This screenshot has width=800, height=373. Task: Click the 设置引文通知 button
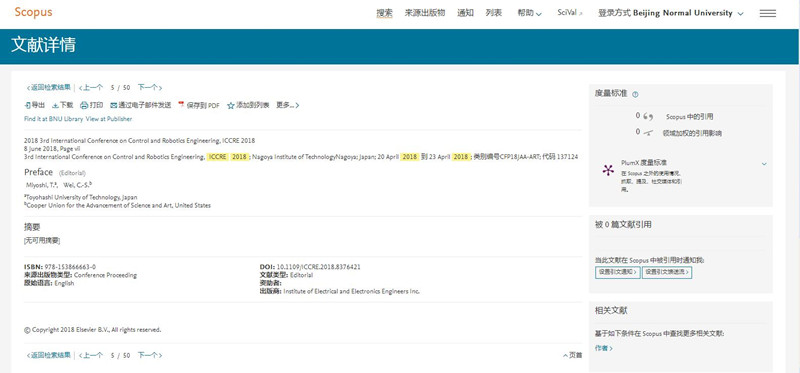click(x=617, y=272)
